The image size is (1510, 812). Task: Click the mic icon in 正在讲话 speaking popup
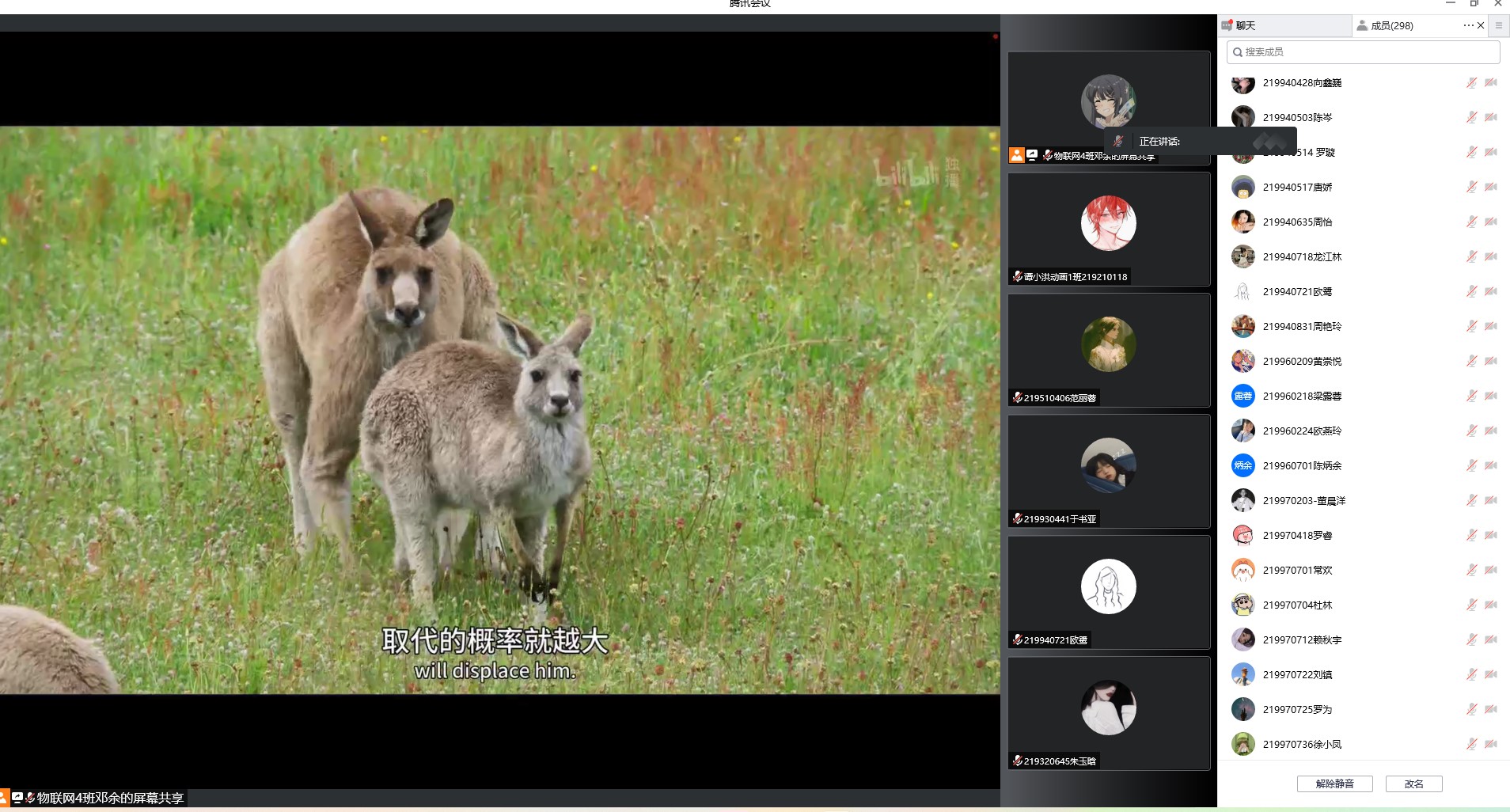click(x=1118, y=142)
